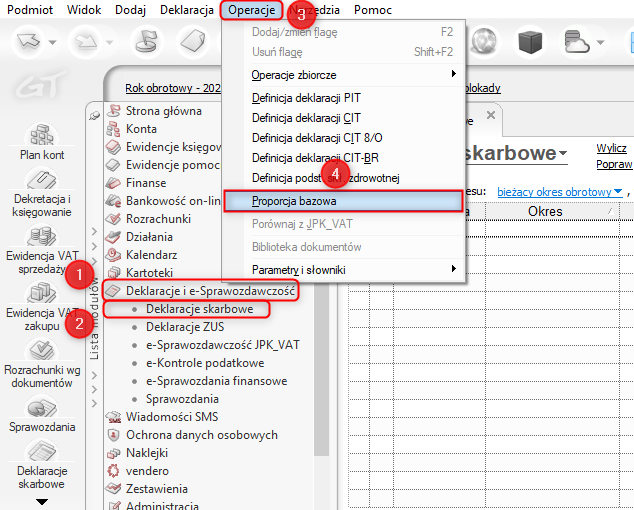Click the flag toolbar icon

pos(146,41)
